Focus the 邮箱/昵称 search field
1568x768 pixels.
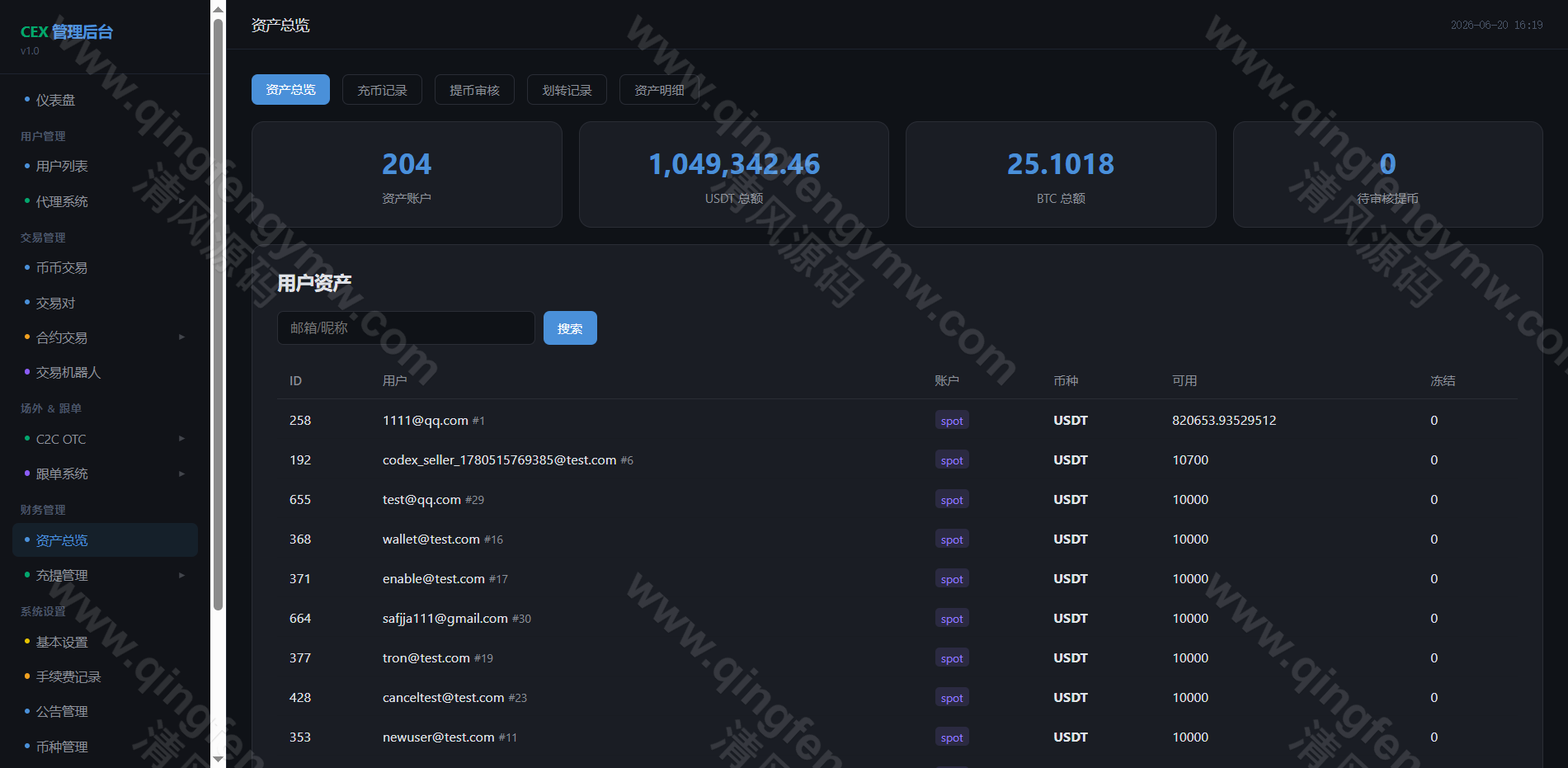click(406, 328)
